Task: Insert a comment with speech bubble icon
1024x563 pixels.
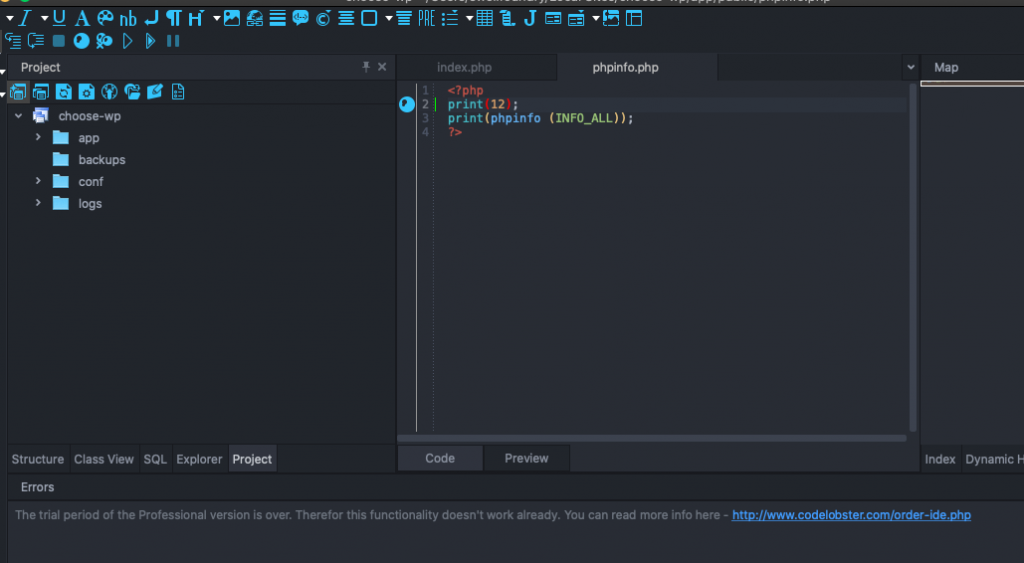Action: [x=300, y=18]
